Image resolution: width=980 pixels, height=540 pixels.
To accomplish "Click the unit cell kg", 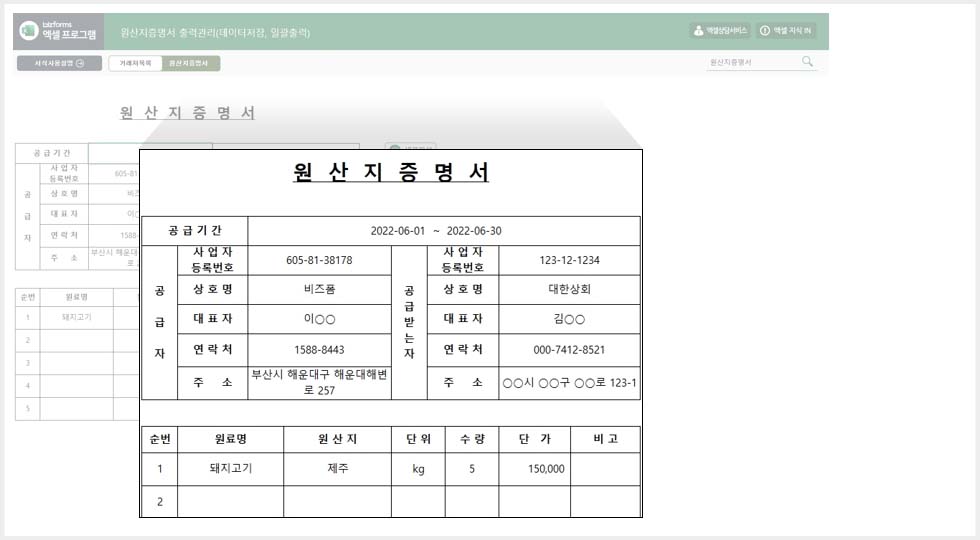I will coord(418,469).
